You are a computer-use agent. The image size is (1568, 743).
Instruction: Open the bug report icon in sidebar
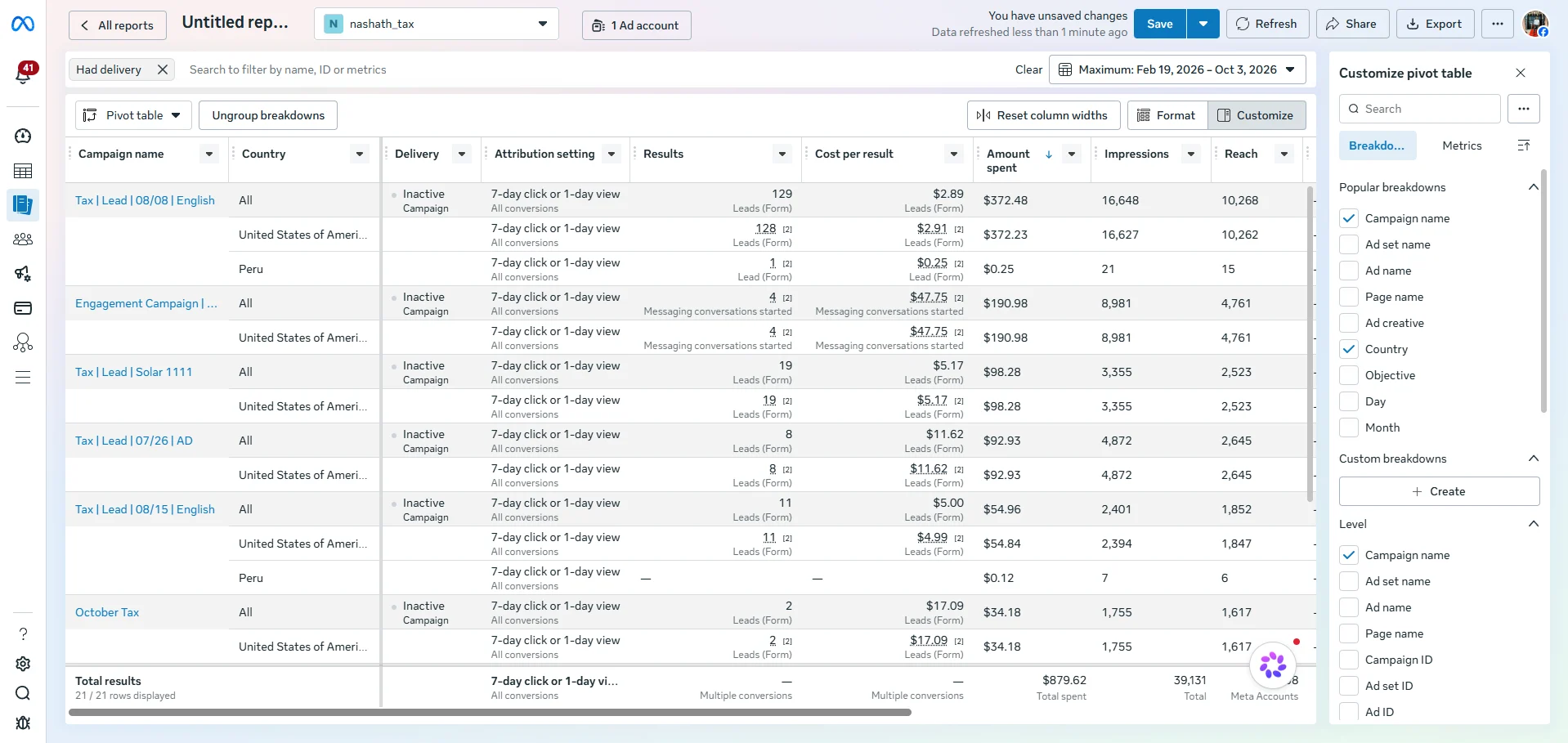pos(23,723)
